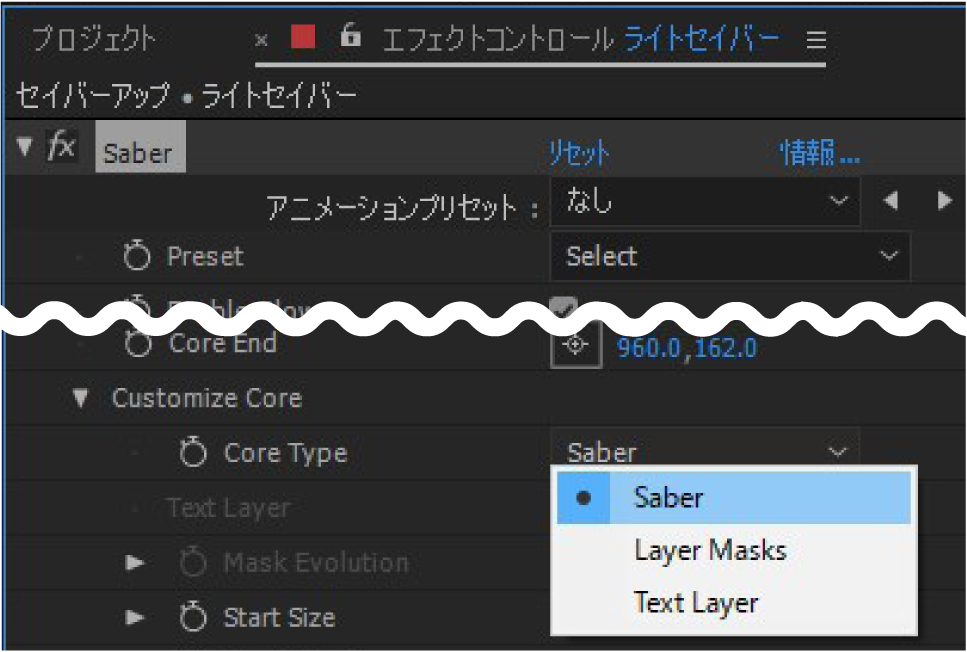Choose Text Layer from Core Type list
967x652 pixels.
coord(696,604)
